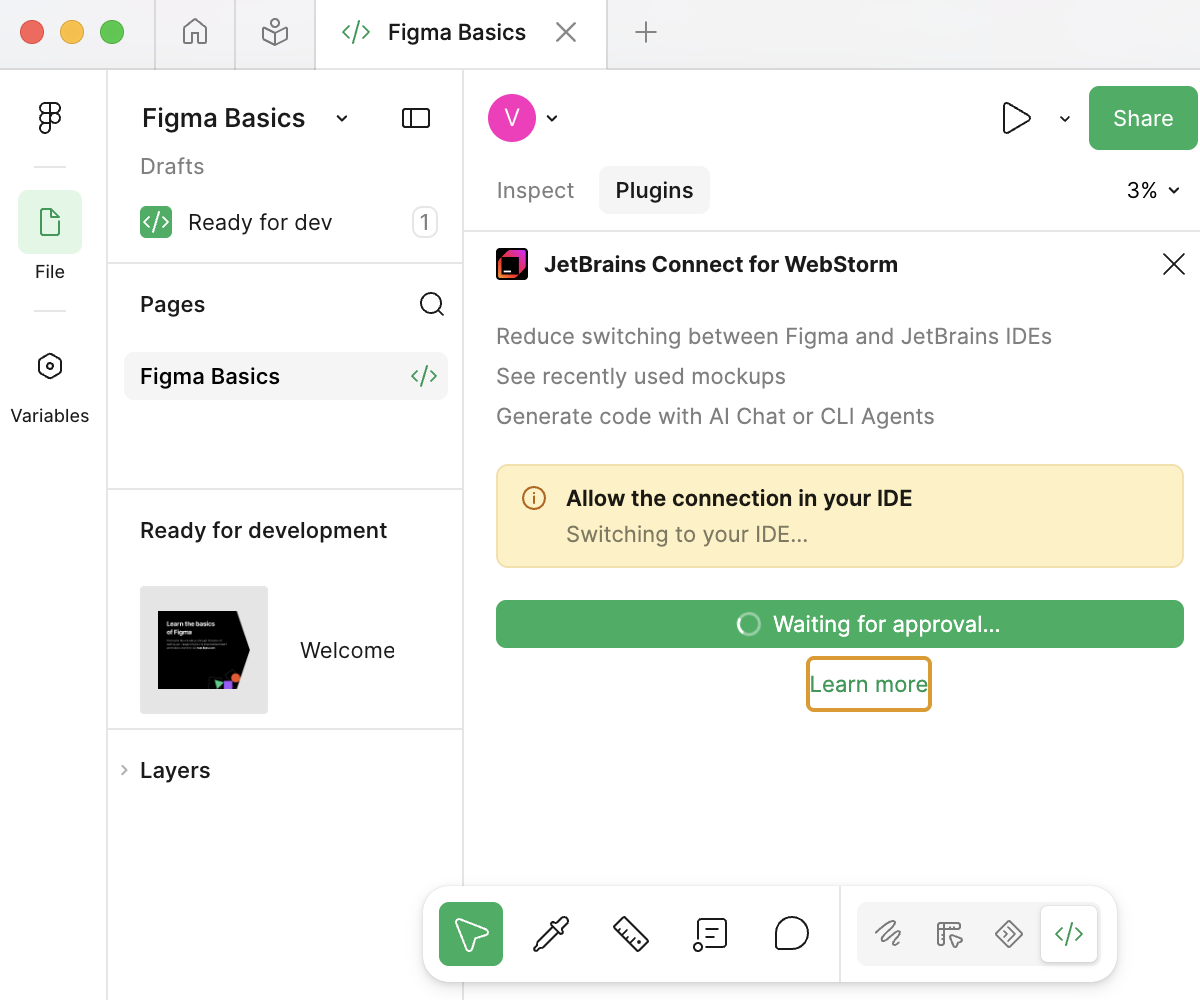Open the Home tab icon

(195, 33)
